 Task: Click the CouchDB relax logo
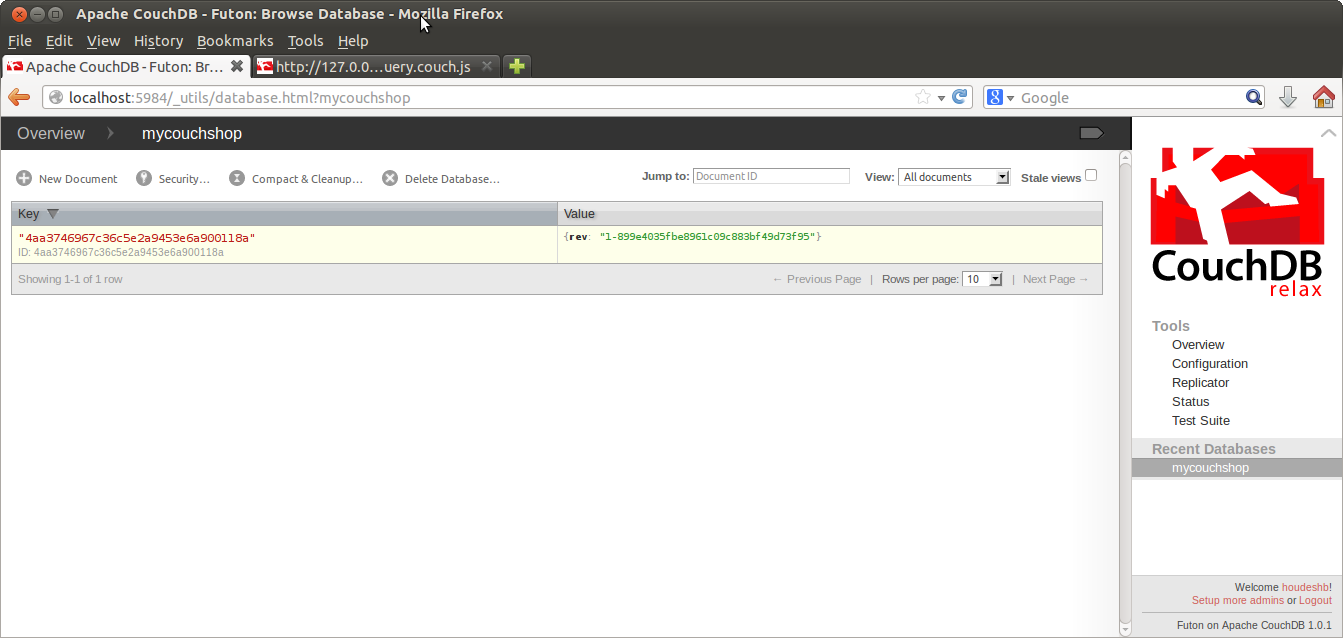coord(1237,222)
